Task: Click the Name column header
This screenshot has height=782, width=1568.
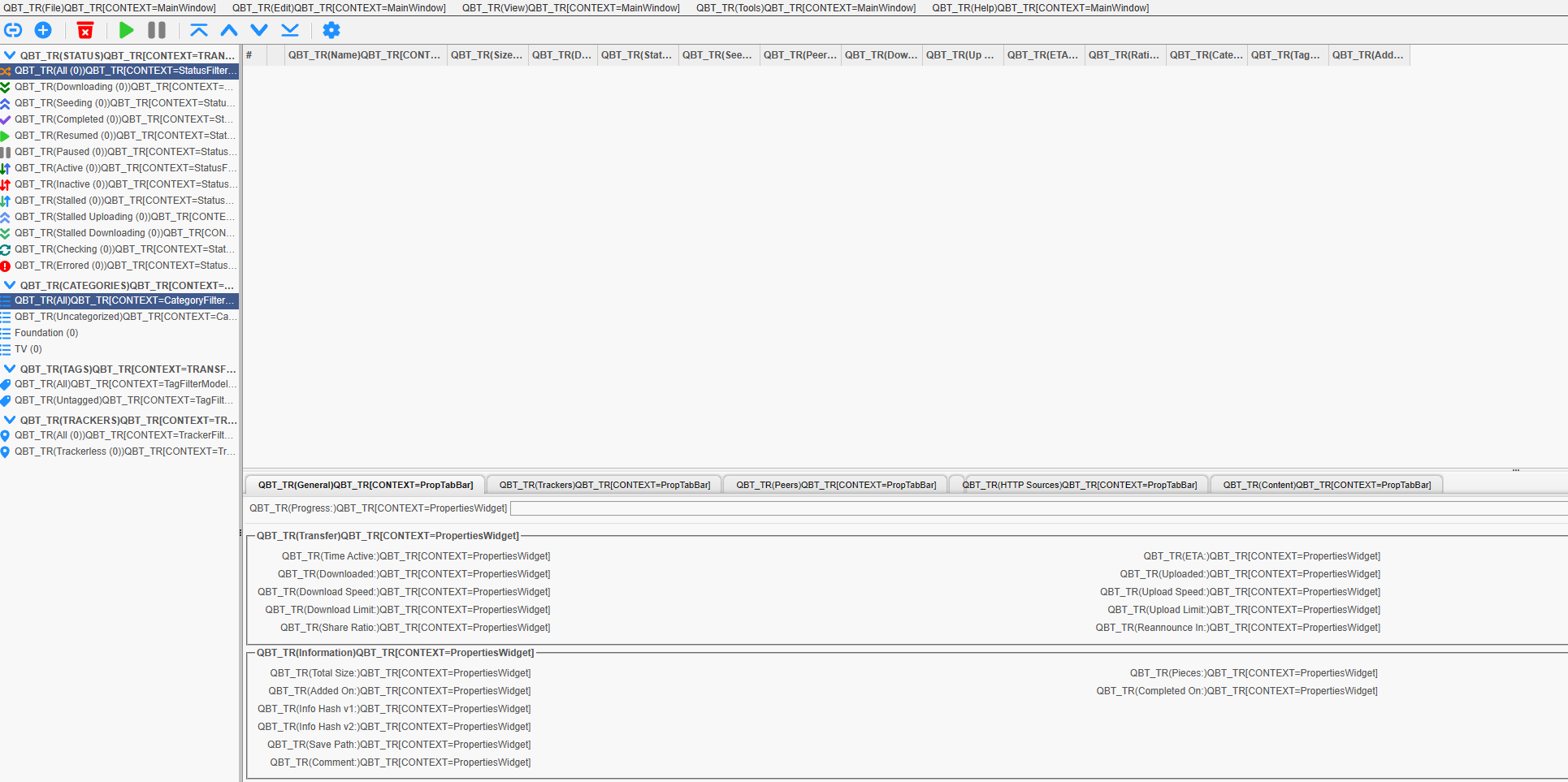Action: click(364, 55)
